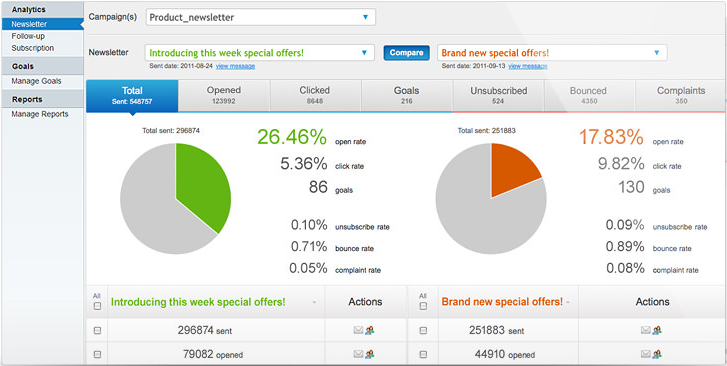The height and width of the screenshot is (366, 727).
Task: Select the Unsubscribed tab
Action: tap(498, 95)
